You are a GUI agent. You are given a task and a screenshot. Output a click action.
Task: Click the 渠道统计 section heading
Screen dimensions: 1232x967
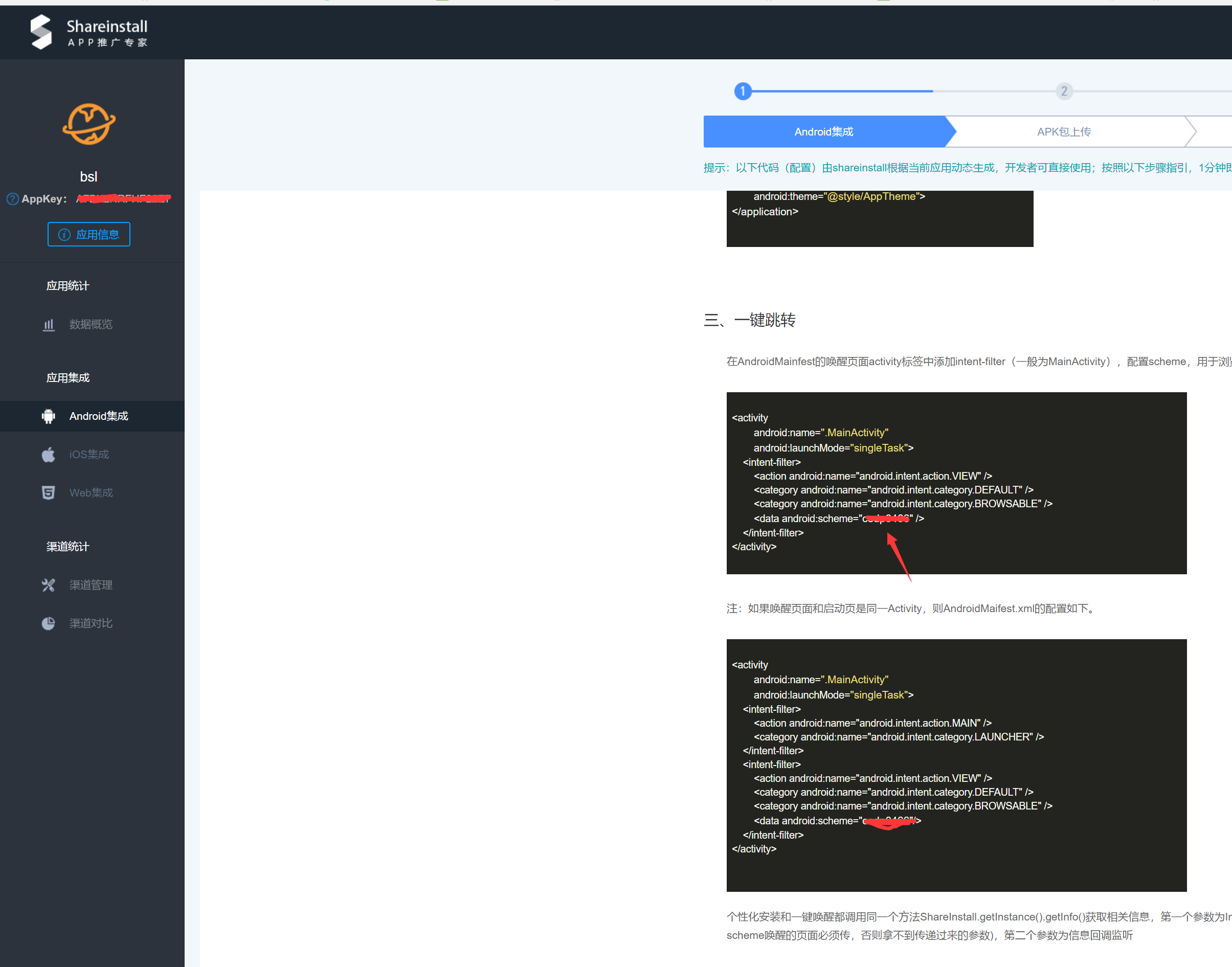coord(68,546)
